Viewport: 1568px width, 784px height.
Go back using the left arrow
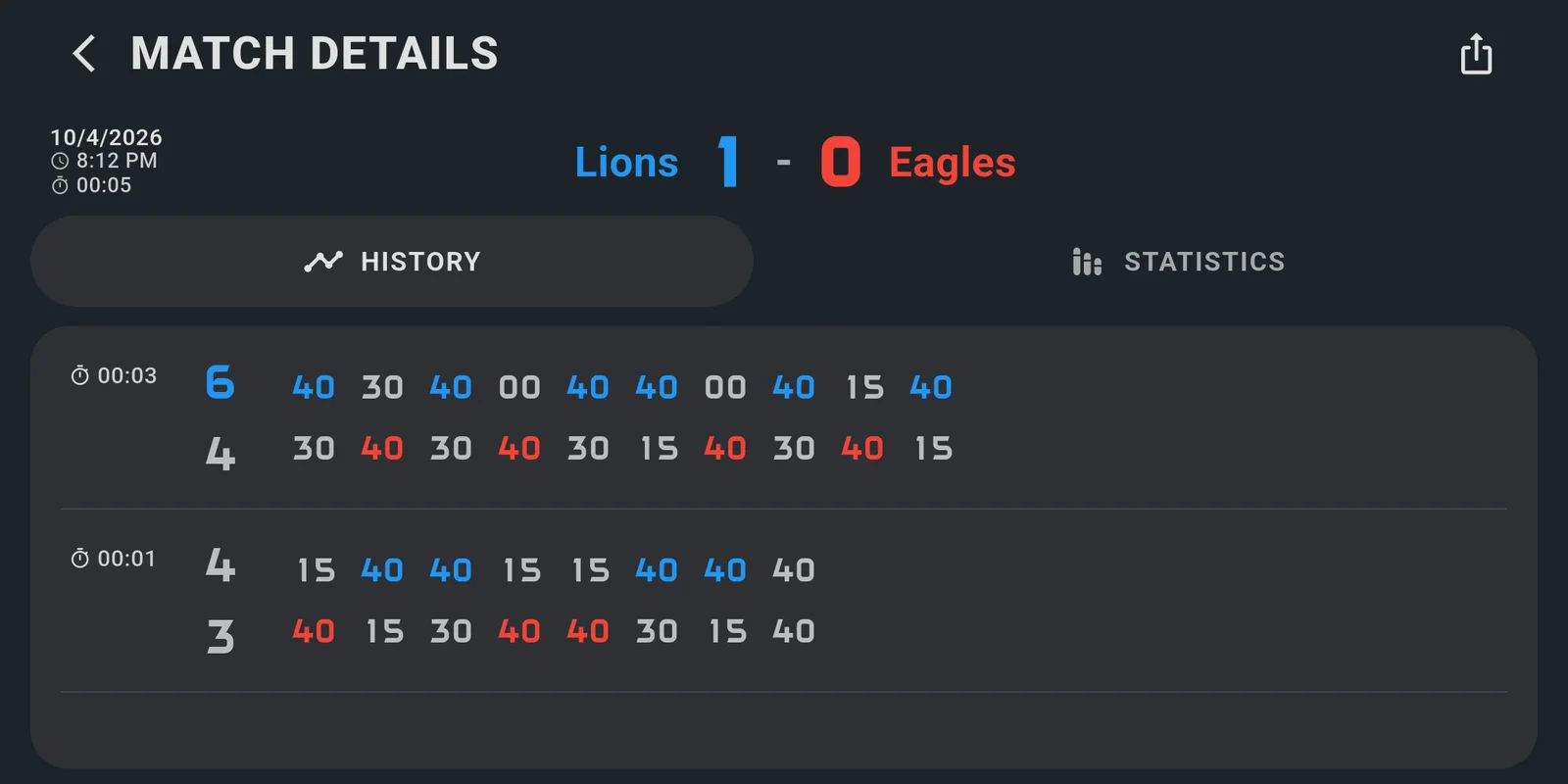click(x=84, y=53)
